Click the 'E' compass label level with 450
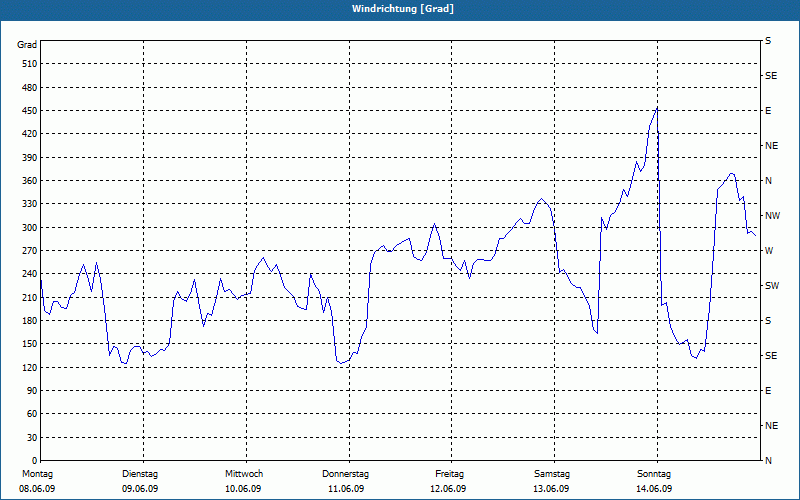 (x=768, y=111)
